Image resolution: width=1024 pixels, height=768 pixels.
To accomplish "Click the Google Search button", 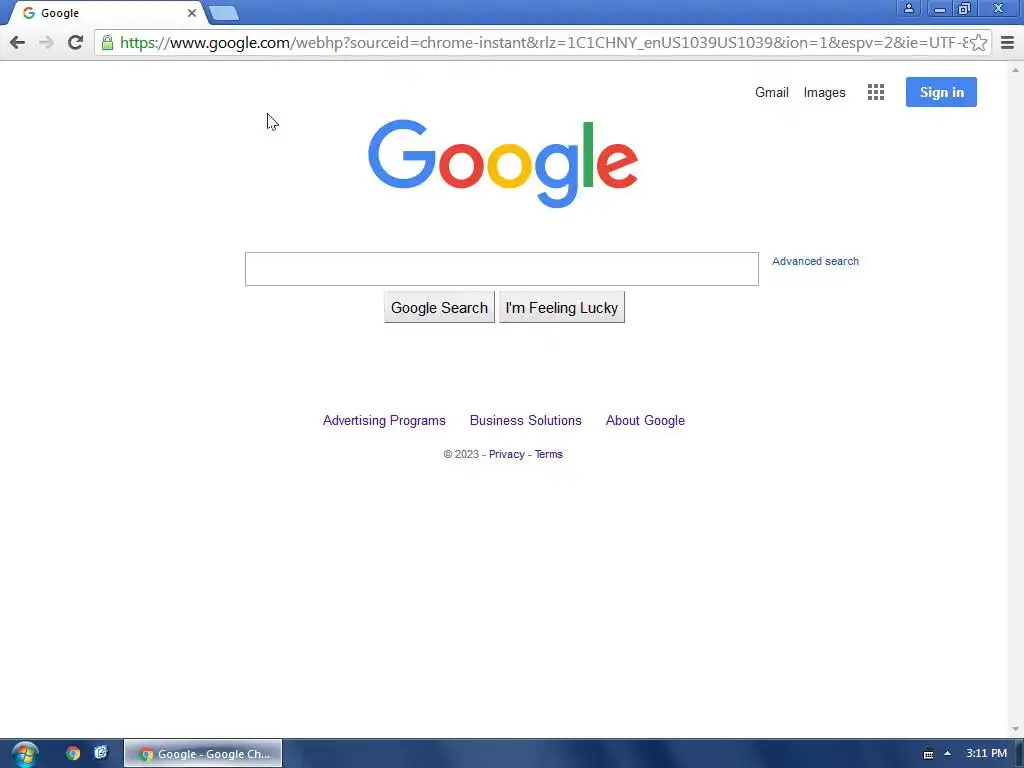I will [439, 308].
